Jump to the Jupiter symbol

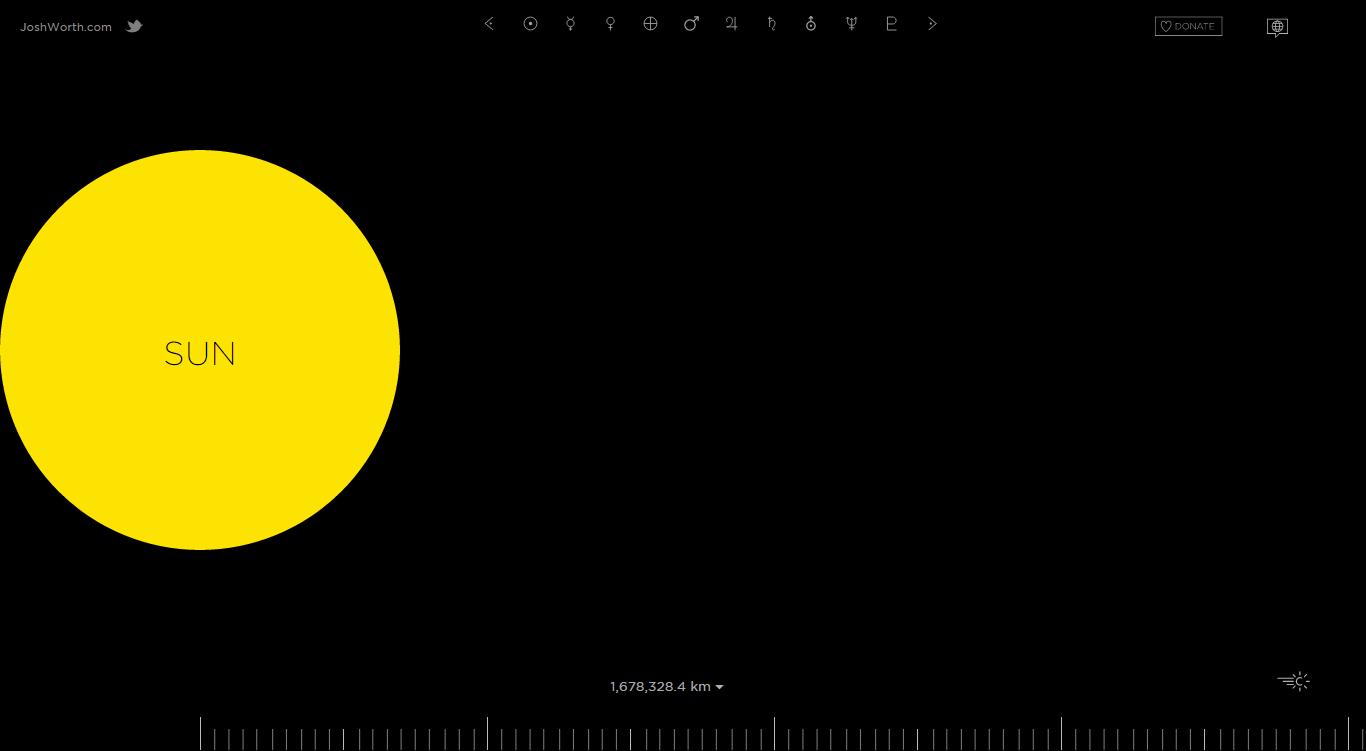[x=731, y=24]
